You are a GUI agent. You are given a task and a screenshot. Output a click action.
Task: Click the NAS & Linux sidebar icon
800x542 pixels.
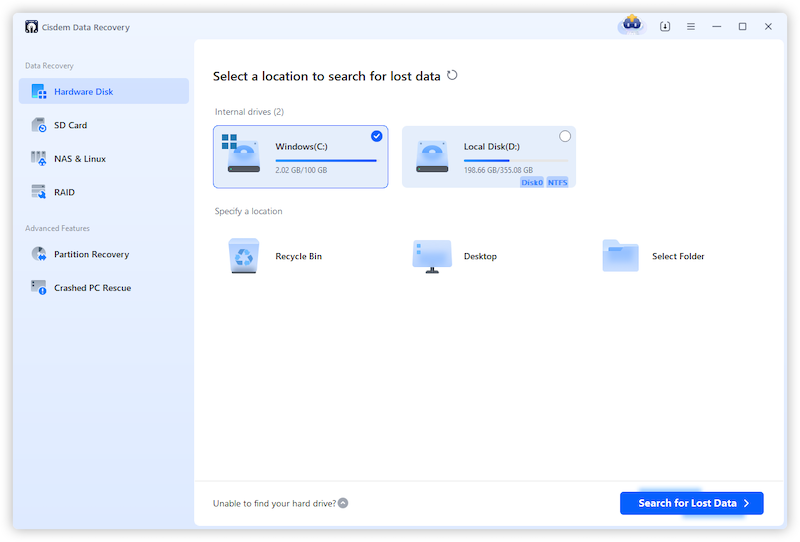pyautogui.click(x=39, y=159)
